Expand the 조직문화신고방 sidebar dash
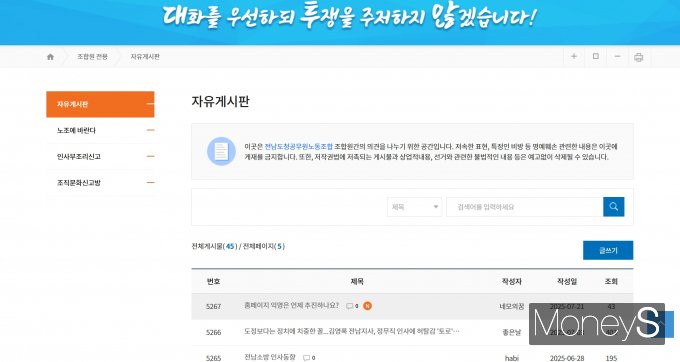This screenshot has width=680, height=362. (150, 183)
